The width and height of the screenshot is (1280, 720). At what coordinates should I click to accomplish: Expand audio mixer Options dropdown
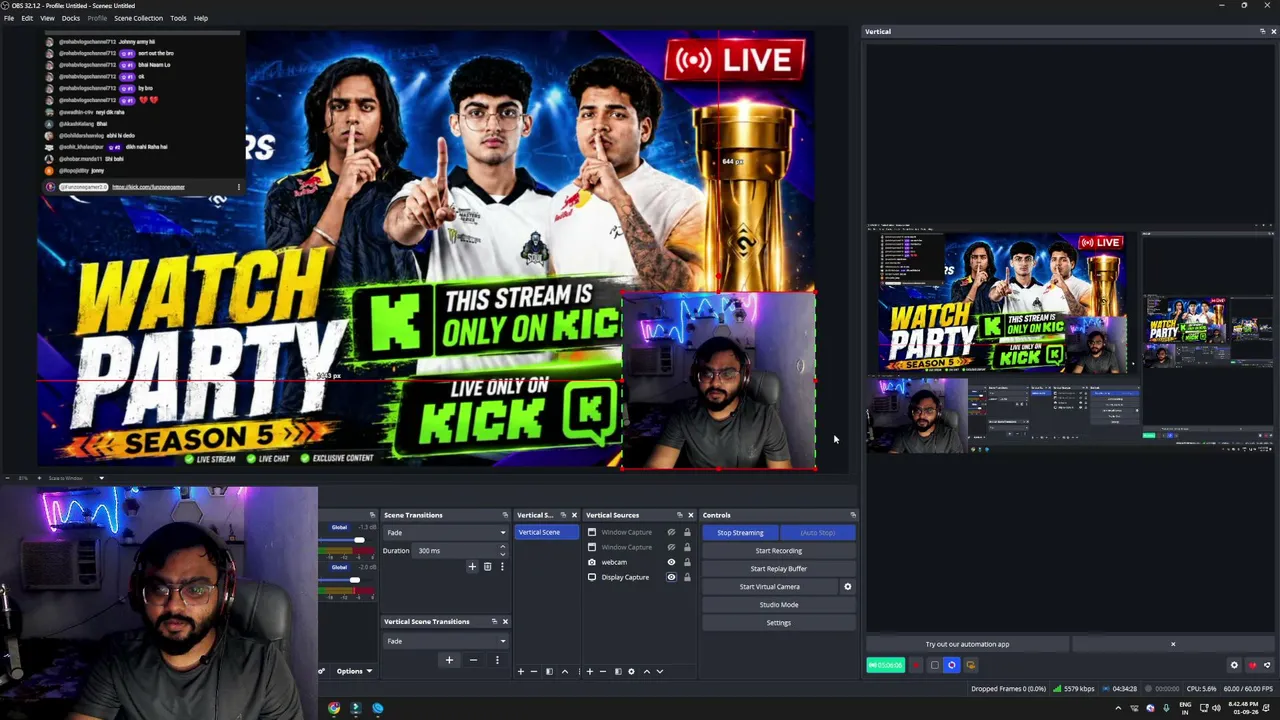[x=355, y=671]
